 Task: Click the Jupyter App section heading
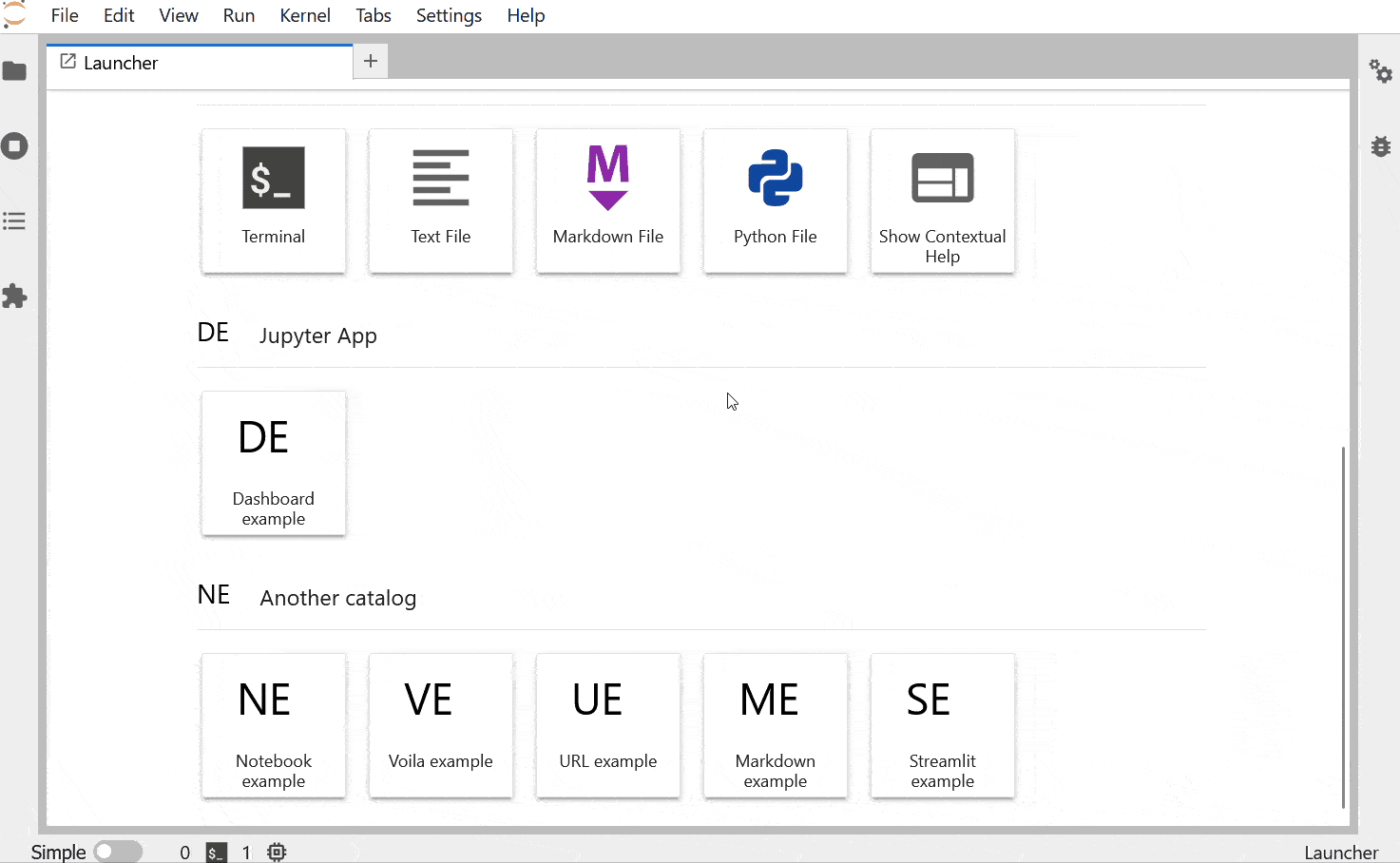(x=318, y=336)
